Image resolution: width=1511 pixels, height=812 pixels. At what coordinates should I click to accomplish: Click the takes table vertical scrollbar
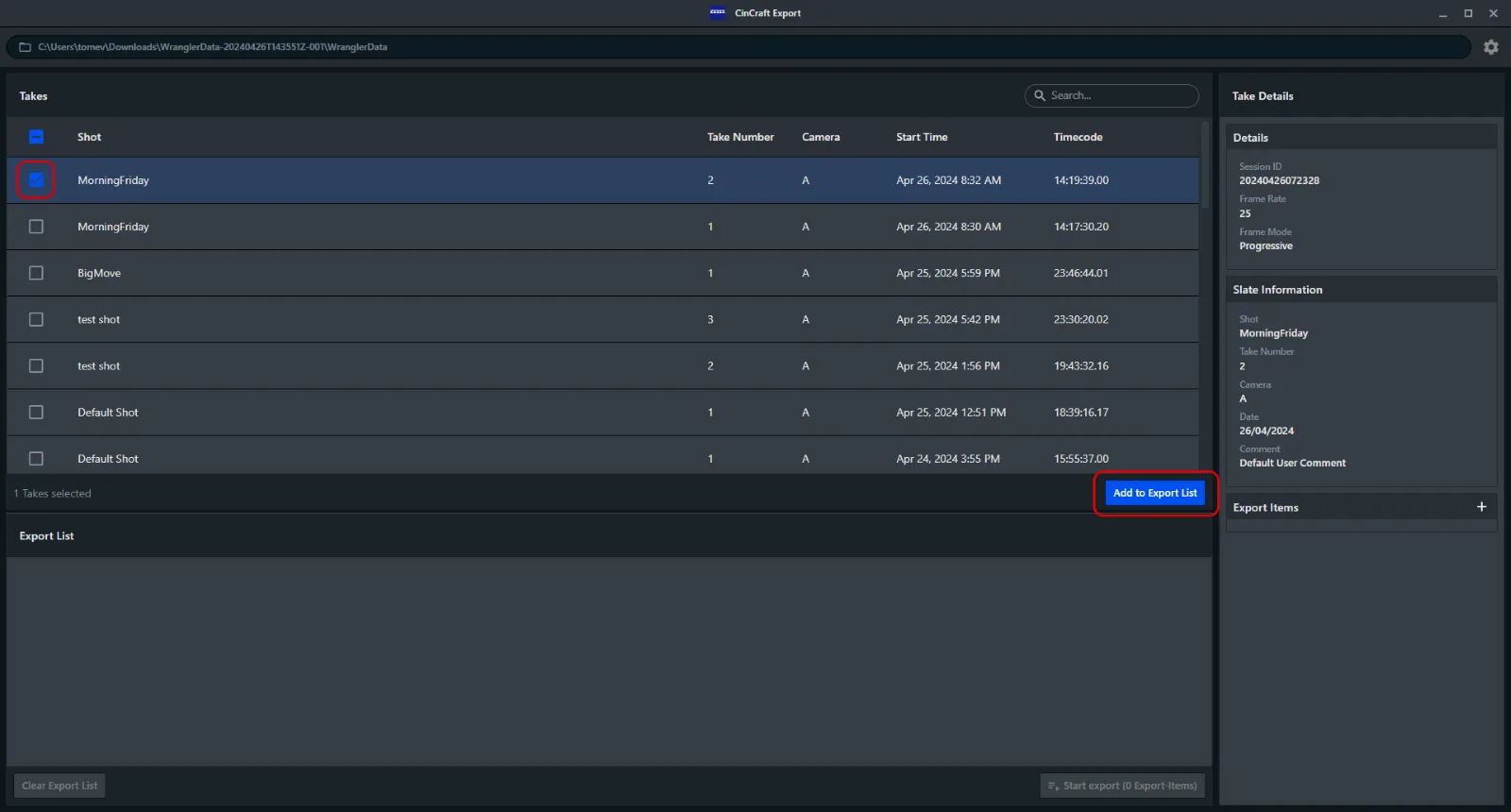(1205, 164)
